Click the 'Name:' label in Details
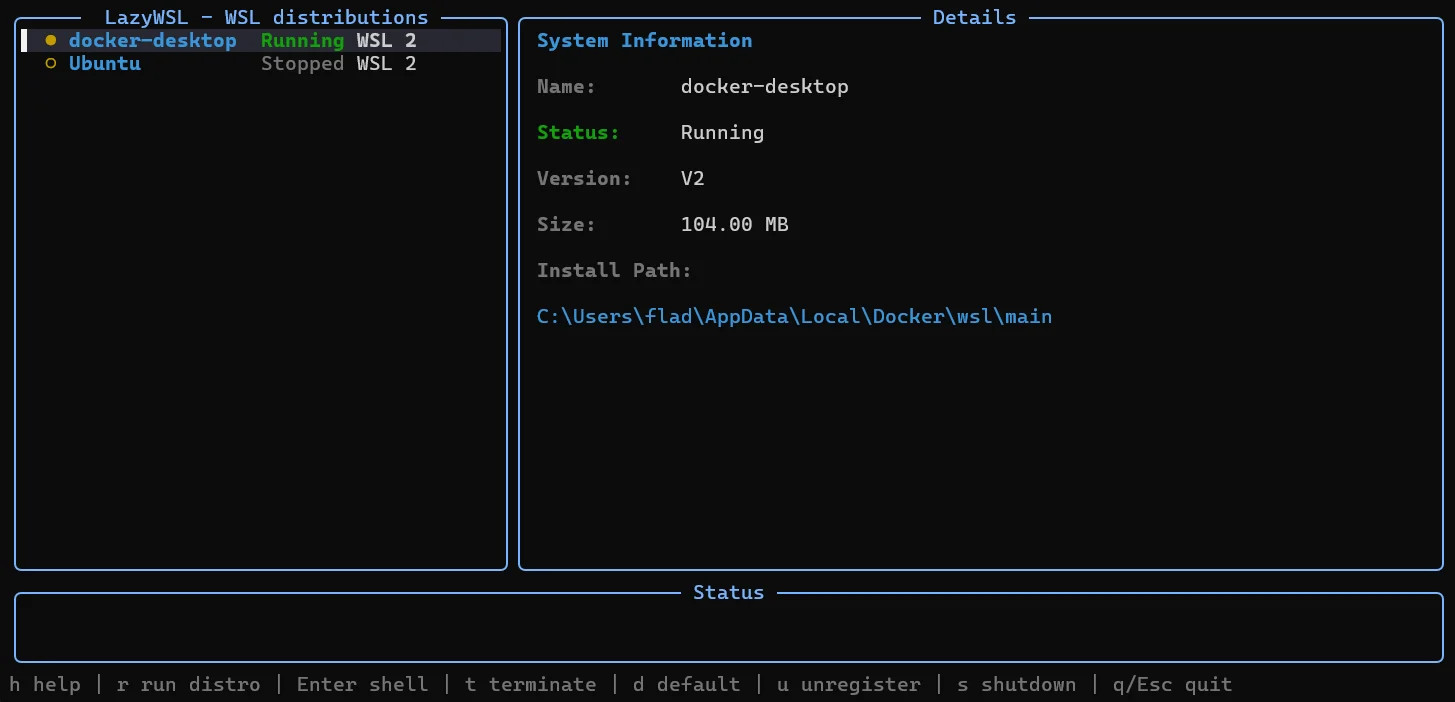 click(x=567, y=87)
